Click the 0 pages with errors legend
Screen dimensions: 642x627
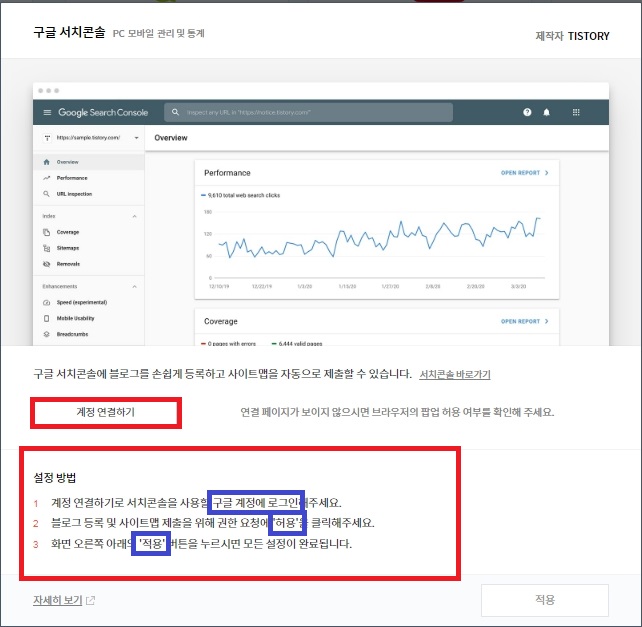(x=228, y=344)
